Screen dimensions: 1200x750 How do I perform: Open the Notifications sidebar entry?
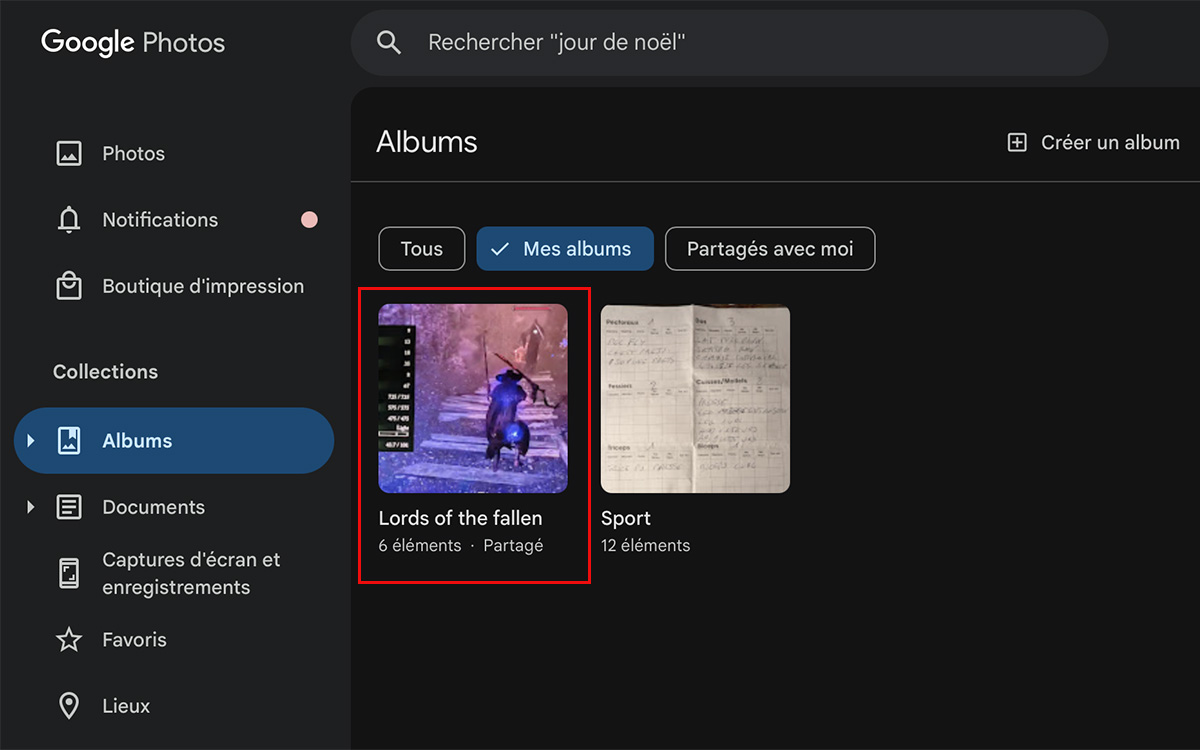(x=160, y=220)
